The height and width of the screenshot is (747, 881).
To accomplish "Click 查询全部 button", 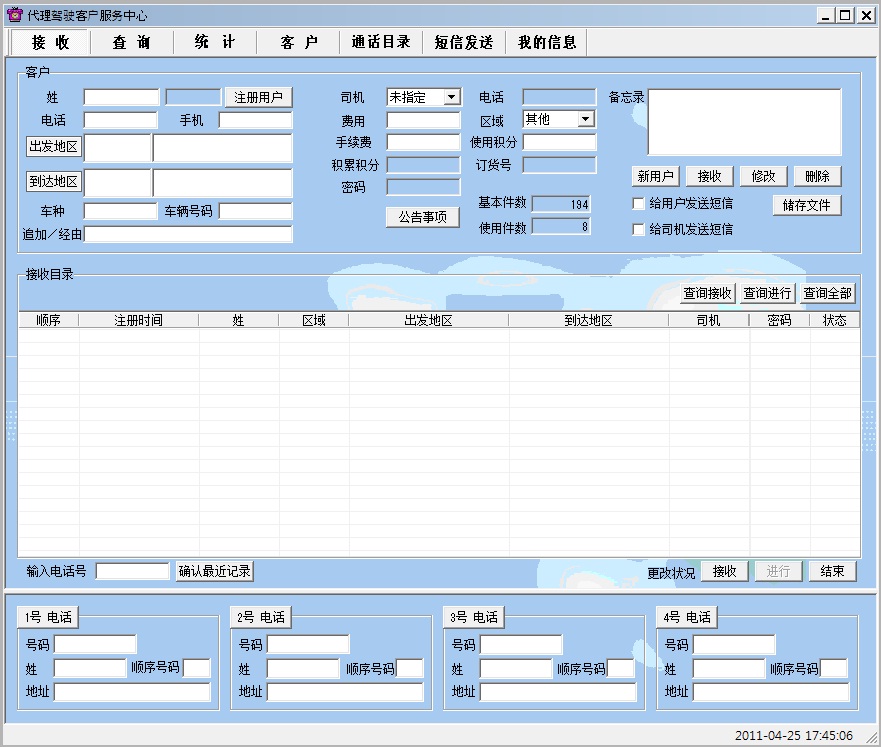I will click(827, 293).
